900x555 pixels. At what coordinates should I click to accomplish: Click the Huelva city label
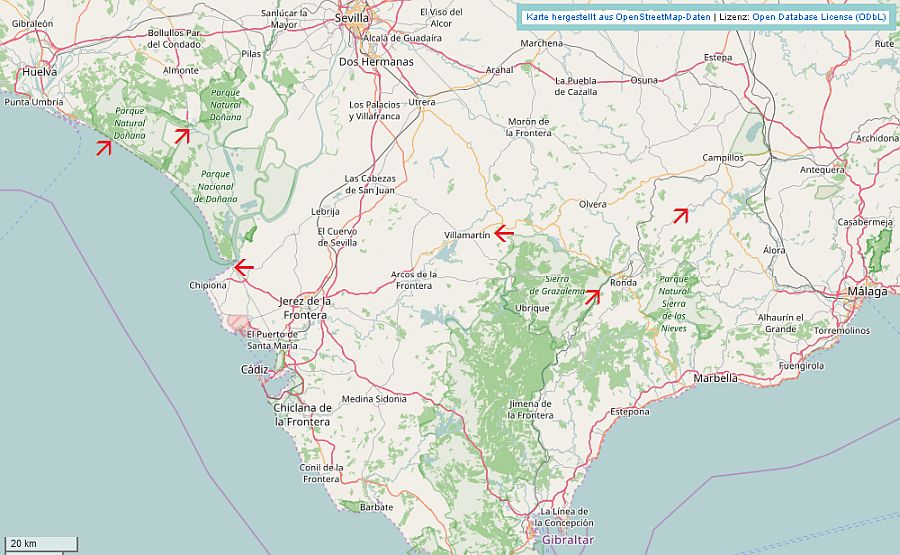click(x=40, y=72)
